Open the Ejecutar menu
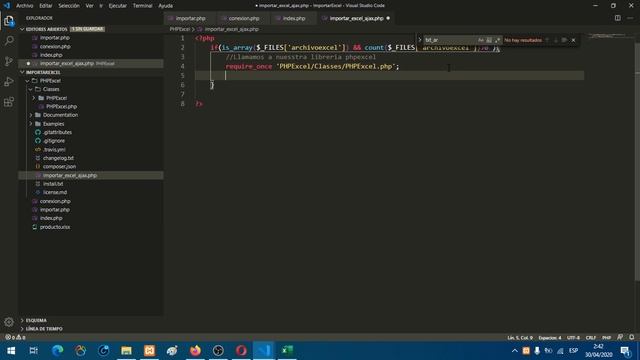Viewport: 640px width, 360px height. pos(118,6)
